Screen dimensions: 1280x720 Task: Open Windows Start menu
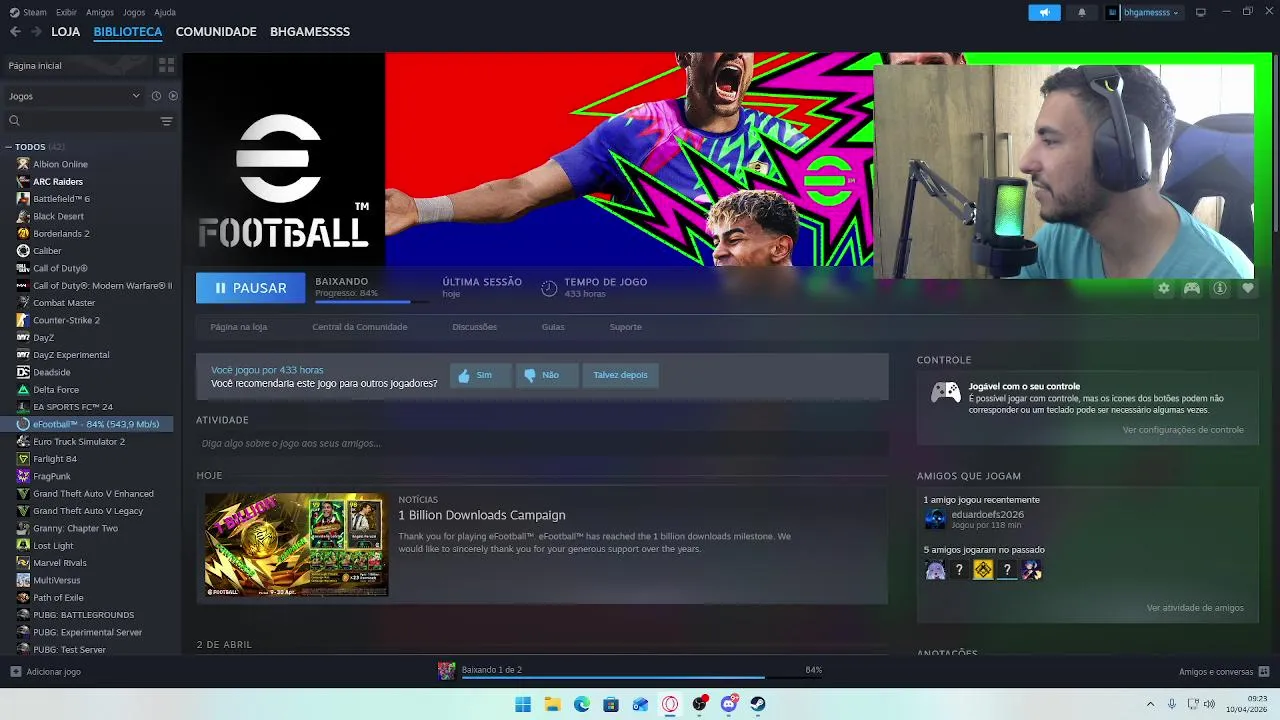coord(523,704)
